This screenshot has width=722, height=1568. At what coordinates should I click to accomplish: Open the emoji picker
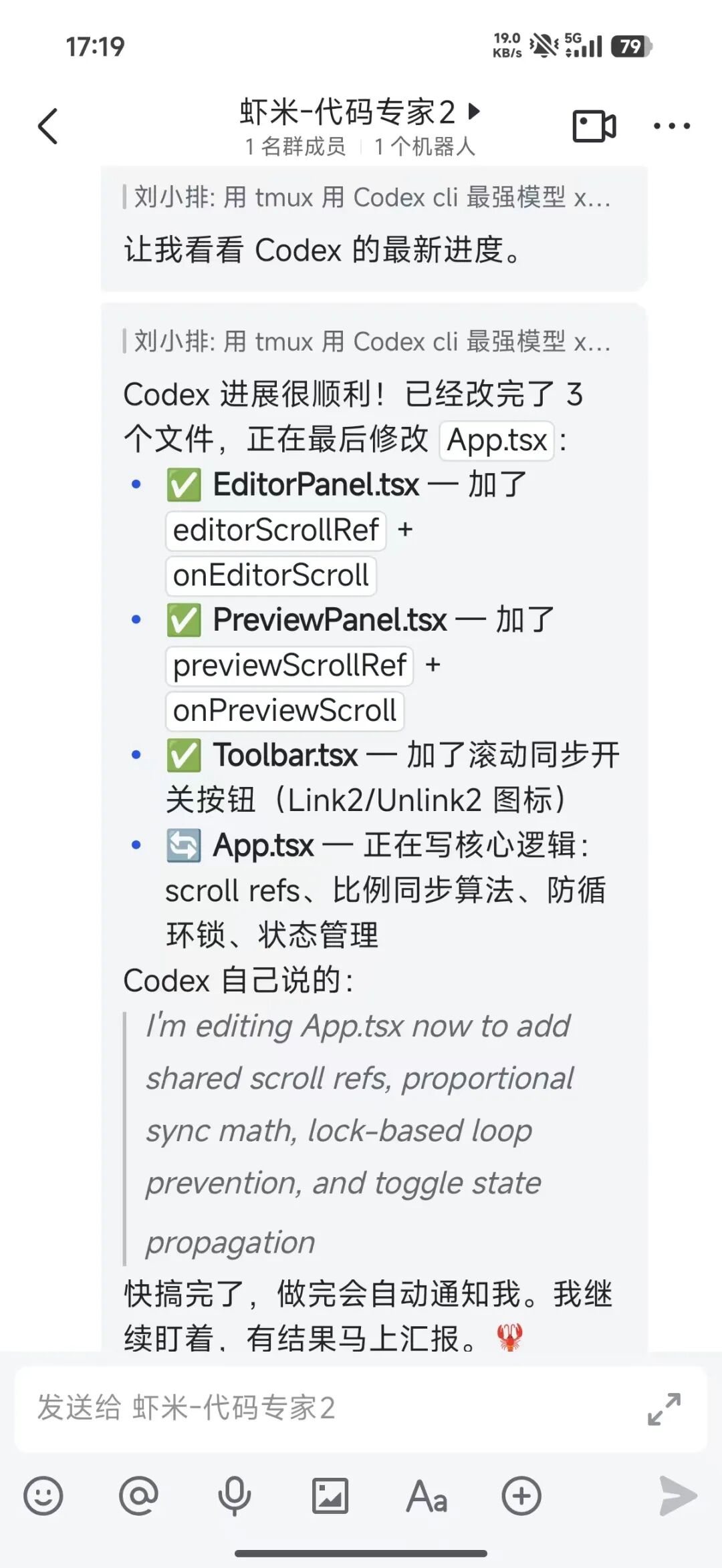[43, 1495]
